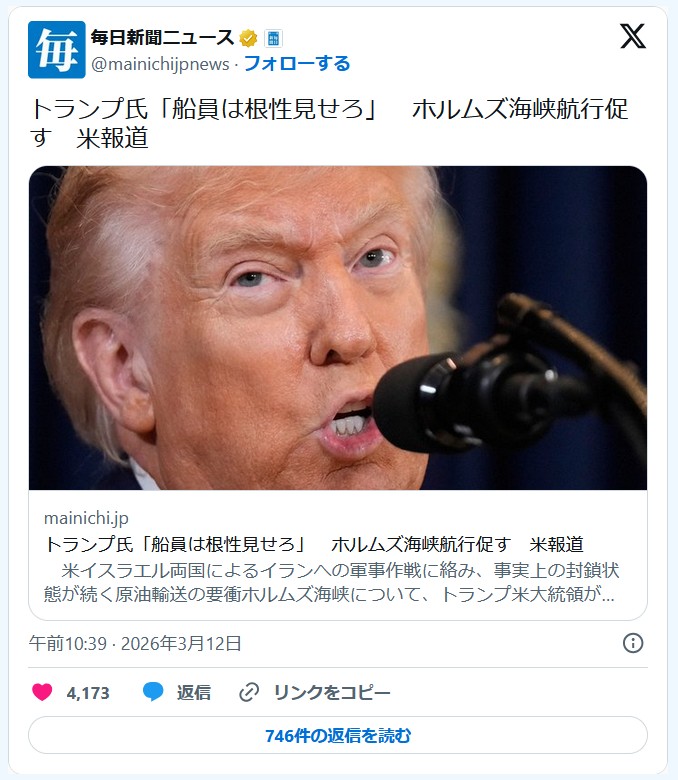678x780 pixels.
Task: Click the chain link copy icon
Action: click(x=249, y=692)
